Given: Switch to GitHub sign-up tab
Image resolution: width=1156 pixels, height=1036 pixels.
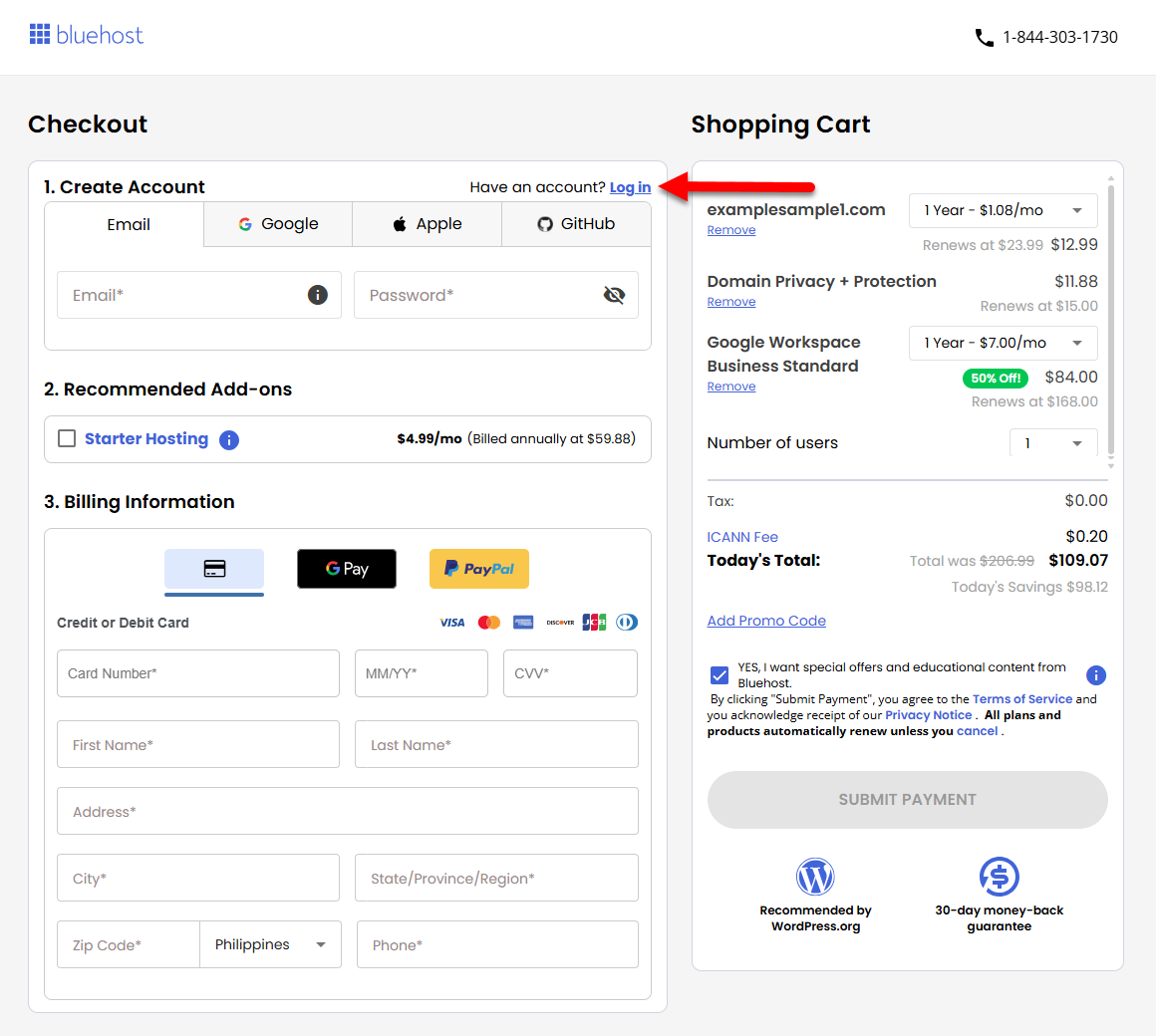Looking at the screenshot, I should (577, 224).
